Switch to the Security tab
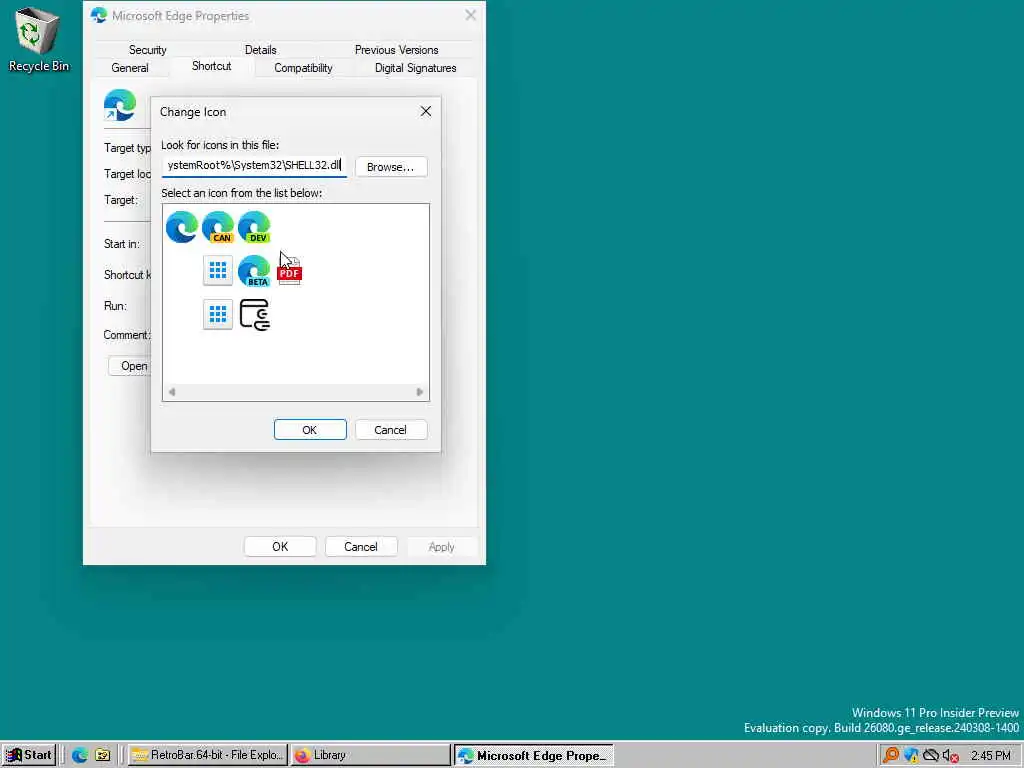The width and height of the screenshot is (1024, 768). pos(148,50)
